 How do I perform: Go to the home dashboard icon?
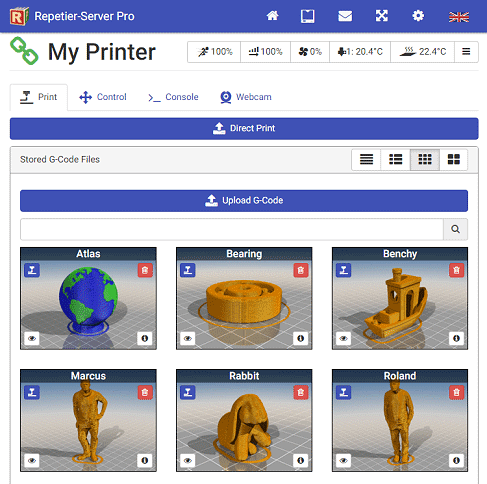[x=272, y=16]
